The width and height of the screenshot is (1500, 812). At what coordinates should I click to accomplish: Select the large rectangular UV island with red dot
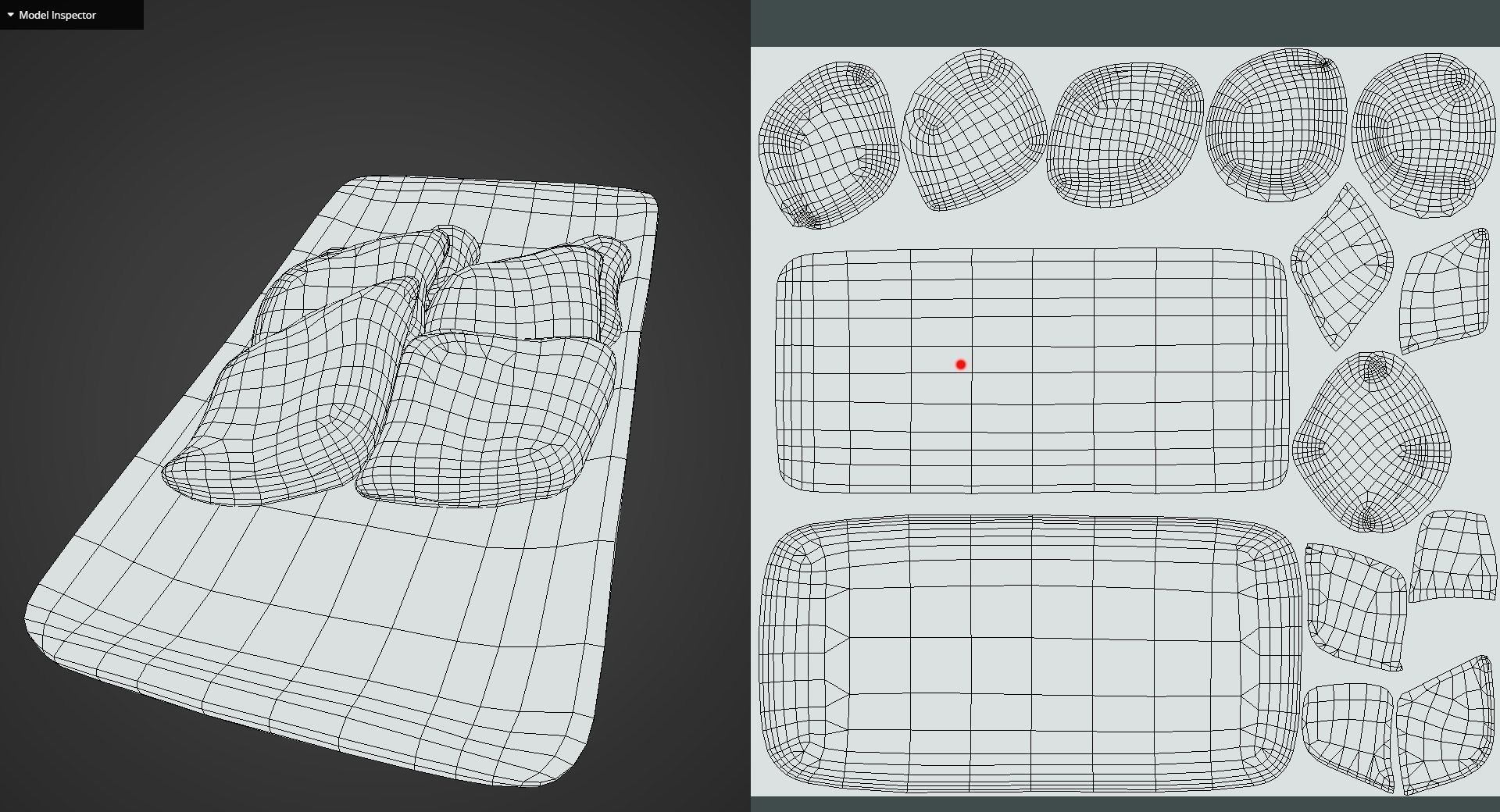pyautogui.click(x=1031, y=371)
